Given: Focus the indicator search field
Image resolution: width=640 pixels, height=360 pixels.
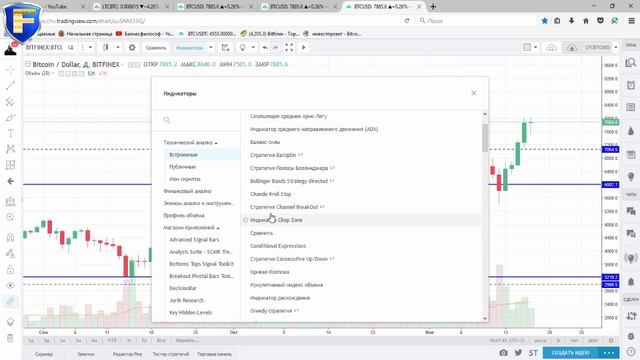Looking at the screenshot, I should click(x=200, y=120).
